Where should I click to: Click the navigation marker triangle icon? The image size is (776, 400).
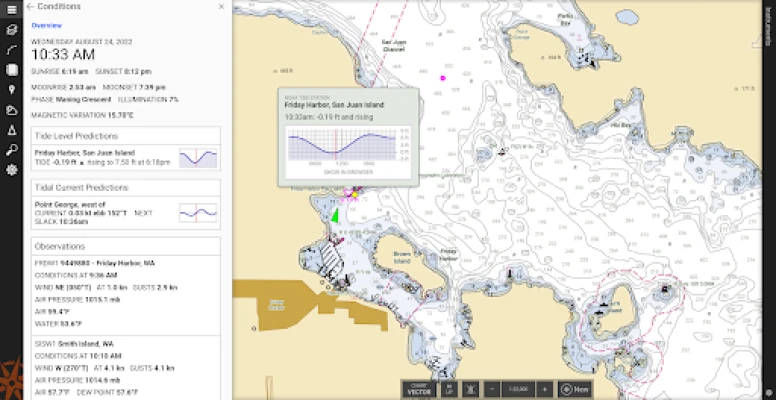coord(11,130)
